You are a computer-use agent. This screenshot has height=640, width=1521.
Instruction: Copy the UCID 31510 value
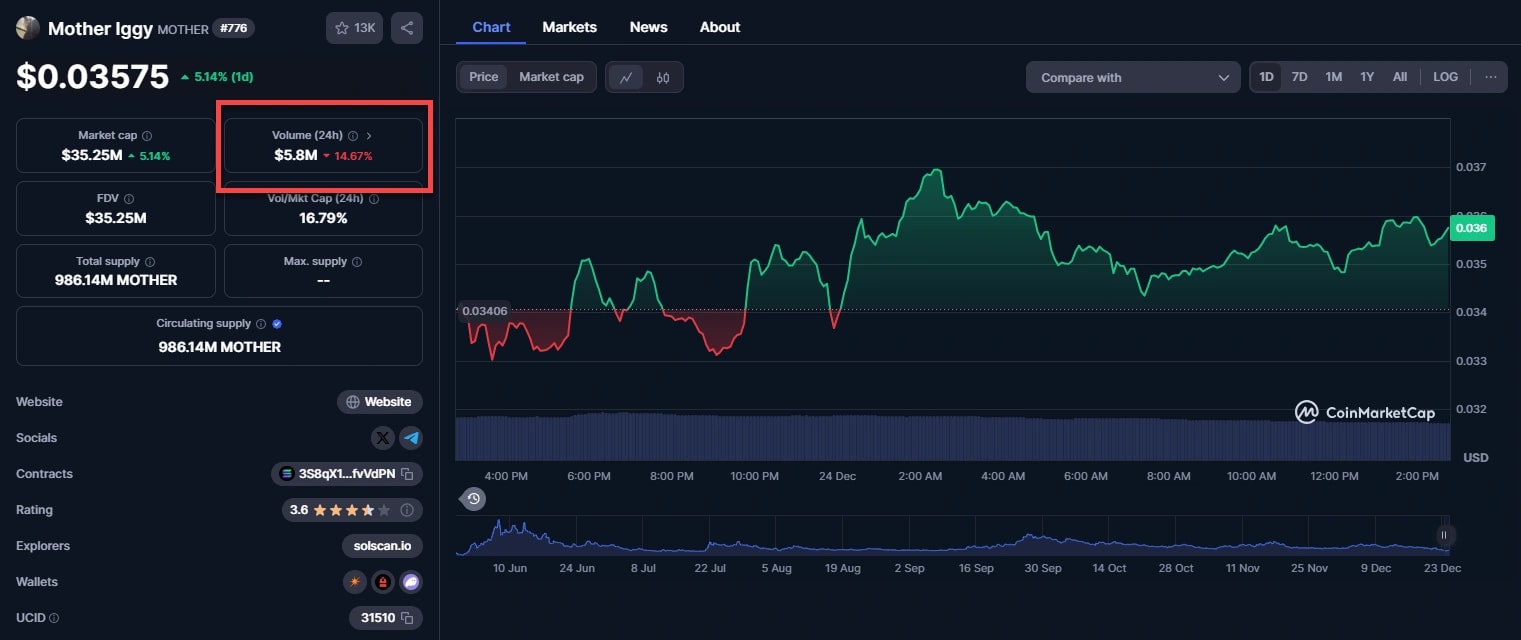tap(407, 618)
